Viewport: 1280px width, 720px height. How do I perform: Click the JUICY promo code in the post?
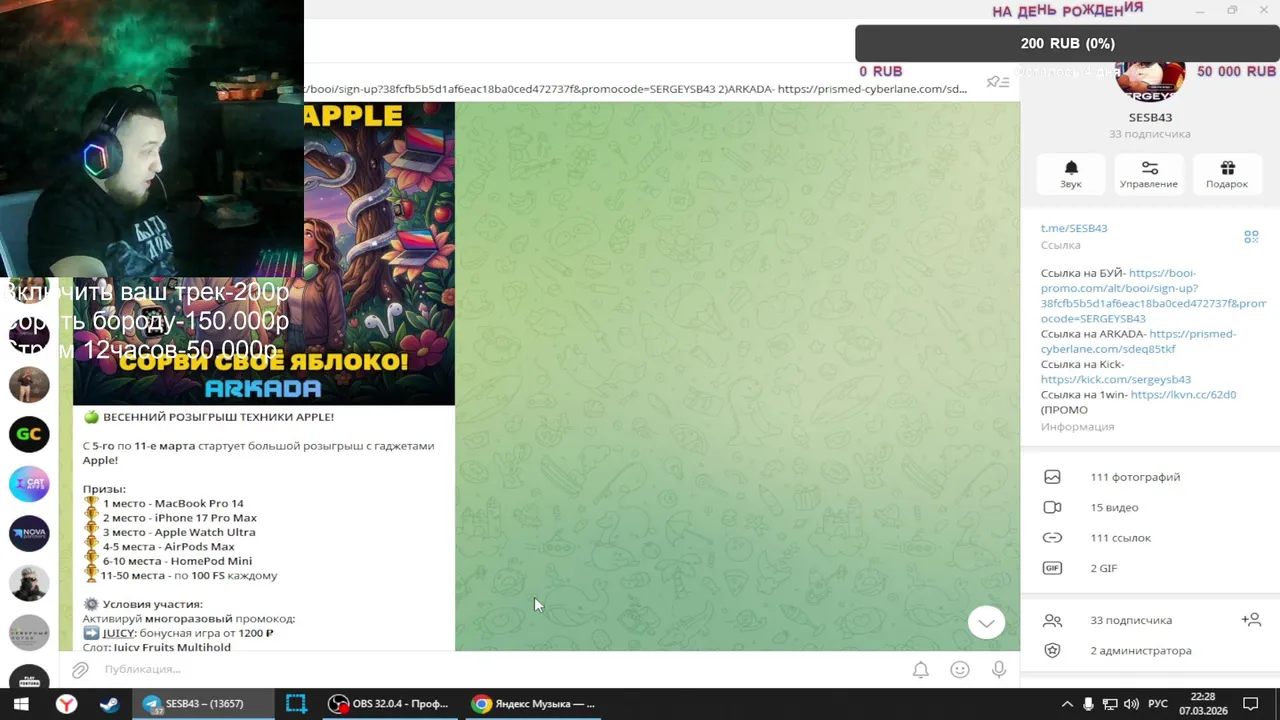[x=118, y=633]
